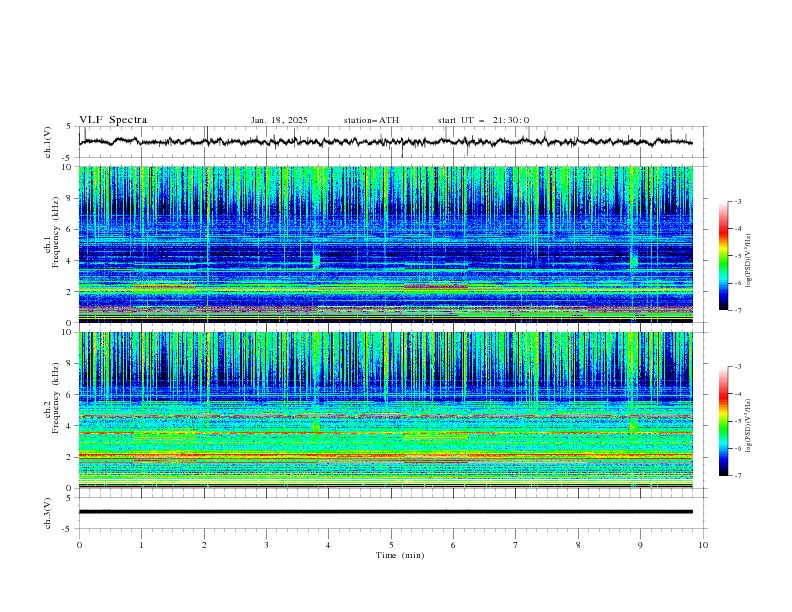This screenshot has width=792, height=612.
Task: Click the ch.3 flat voltage trace
Action: (x=385, y=512)
